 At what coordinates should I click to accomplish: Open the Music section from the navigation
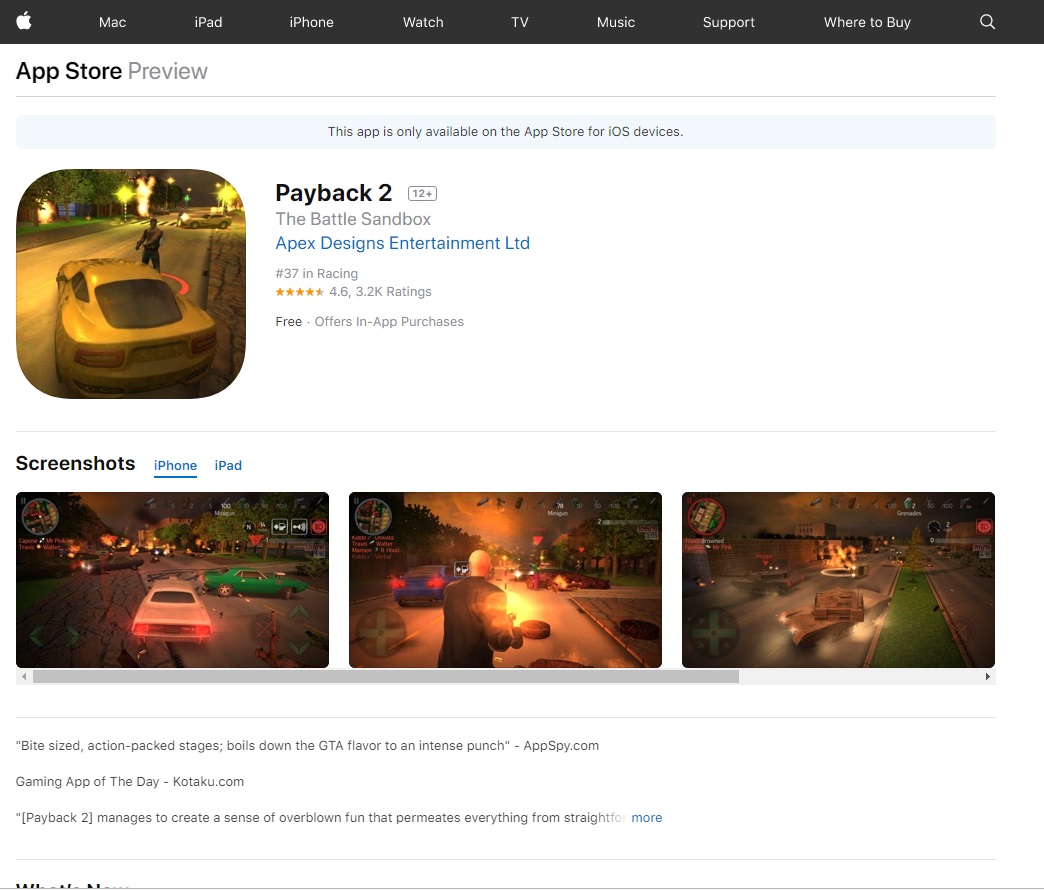615,22
